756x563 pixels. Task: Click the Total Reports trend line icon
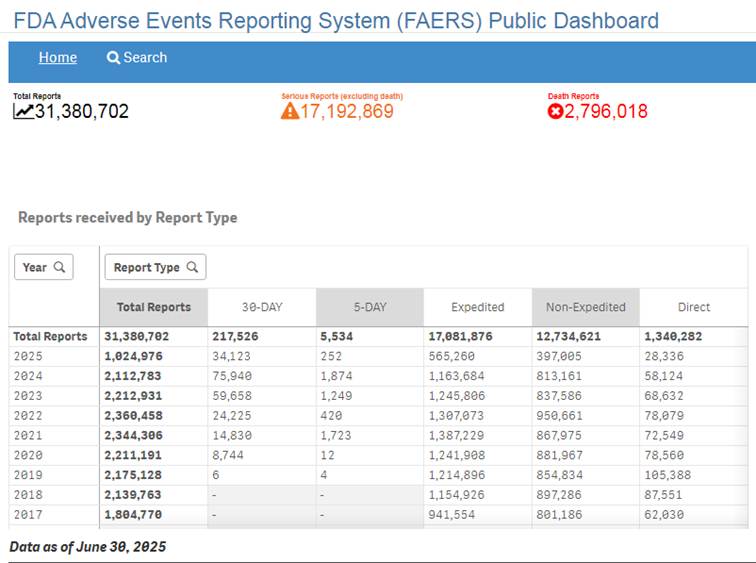pos(23,111)
